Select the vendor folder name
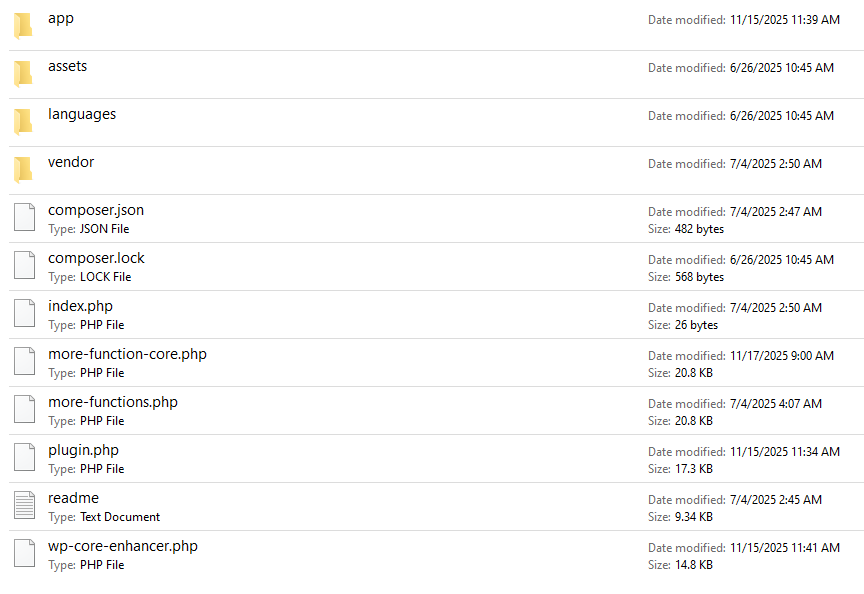 tap(71, 162)
